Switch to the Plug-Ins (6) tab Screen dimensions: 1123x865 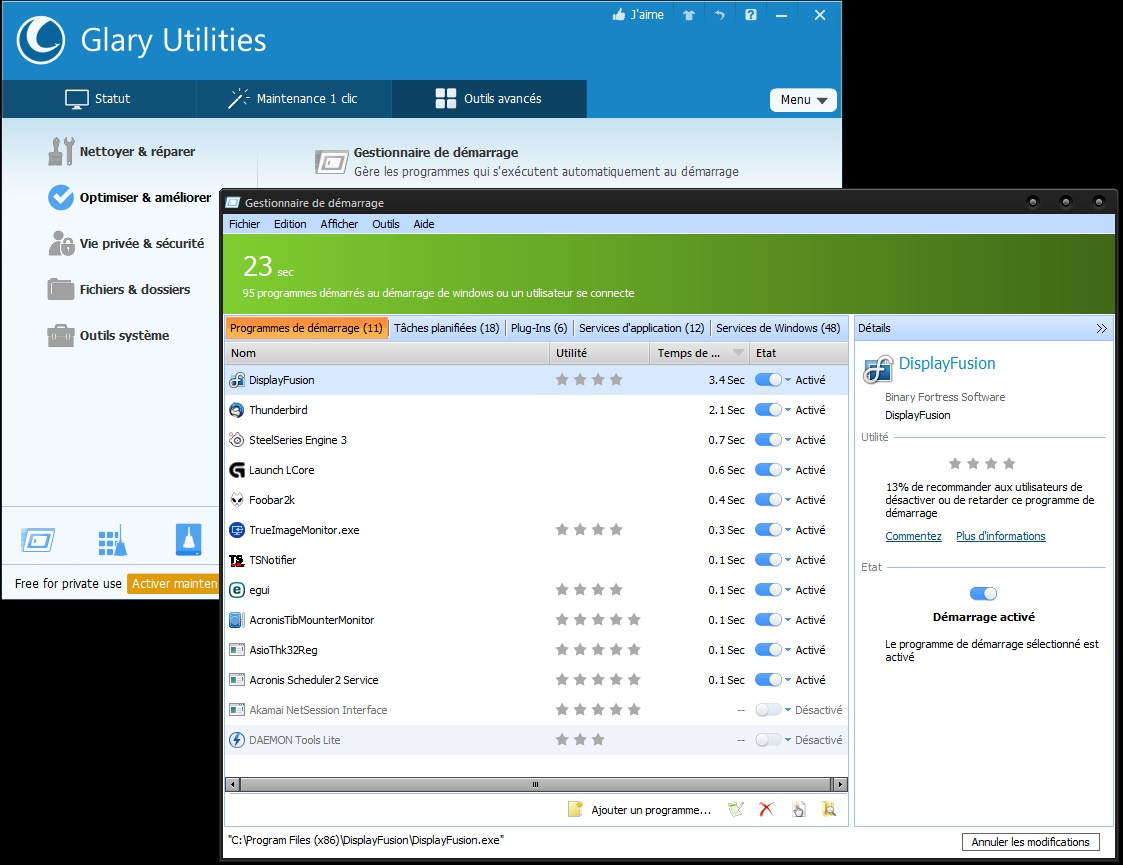tap(539, 328)
